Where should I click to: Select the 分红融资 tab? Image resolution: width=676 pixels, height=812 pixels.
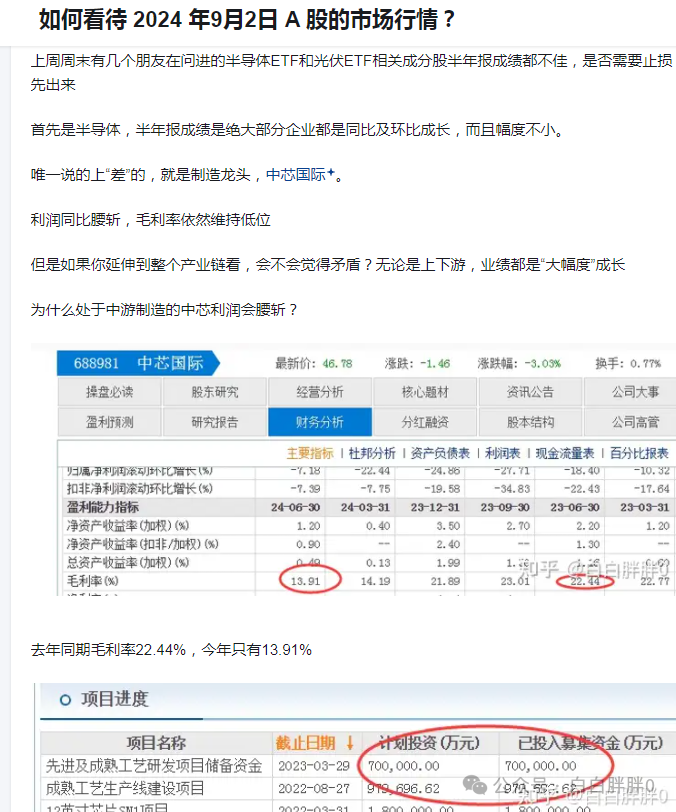[x=425, y=422]
